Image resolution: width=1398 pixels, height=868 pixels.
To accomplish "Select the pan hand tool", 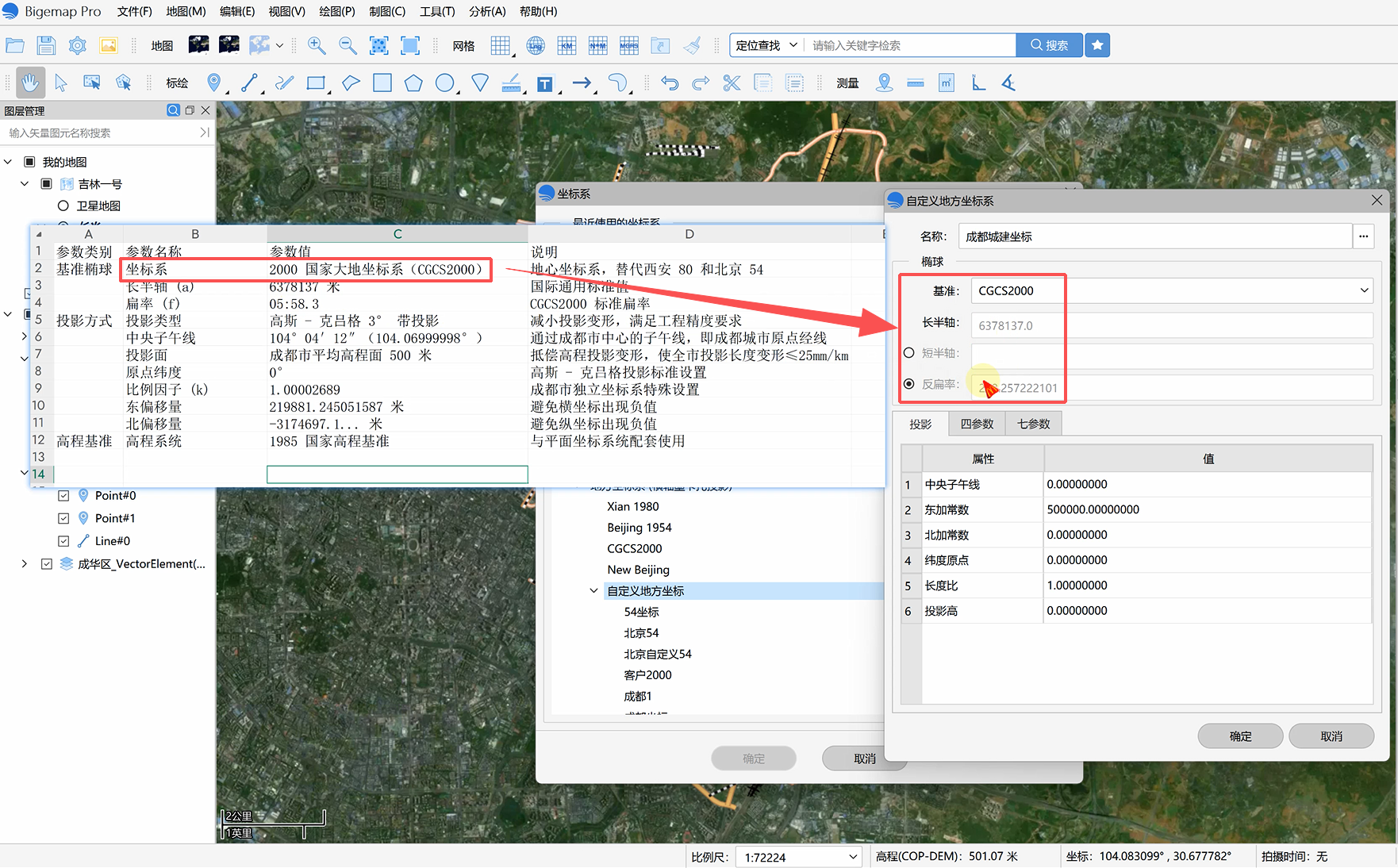I will click(30, 83).
